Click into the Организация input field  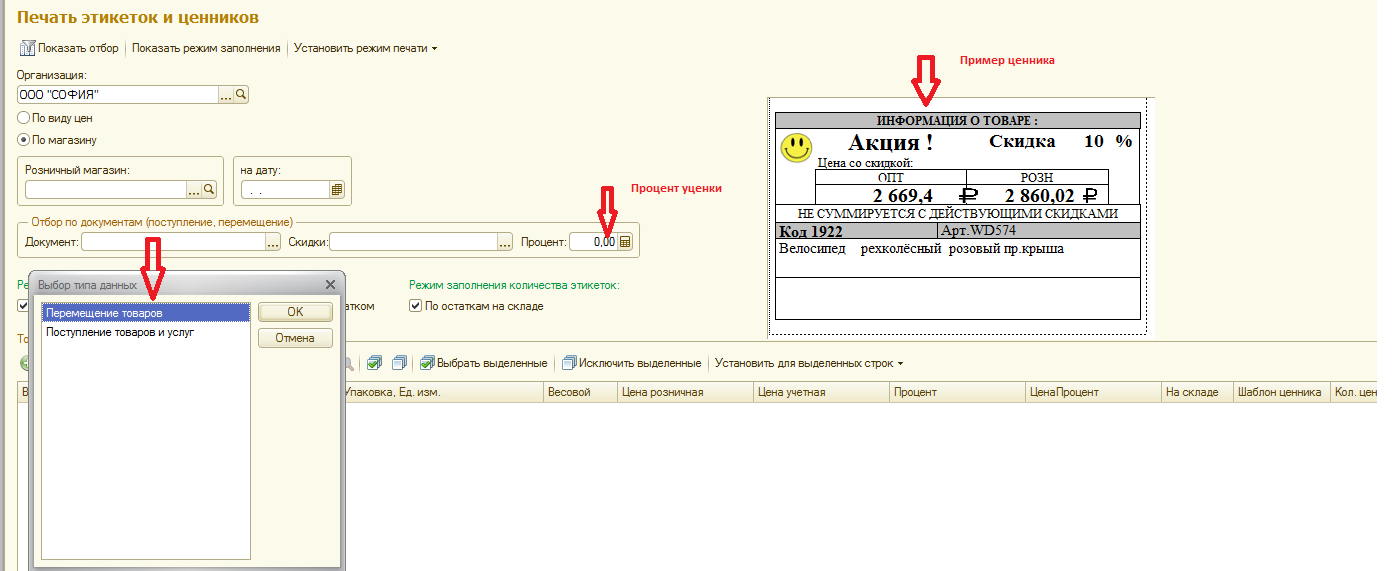coord(118,94)
